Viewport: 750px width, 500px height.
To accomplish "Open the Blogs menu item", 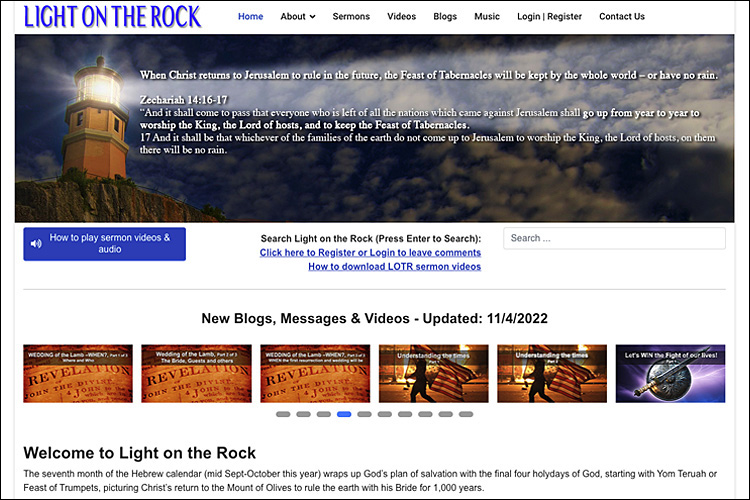I will (x=445, y=16).
